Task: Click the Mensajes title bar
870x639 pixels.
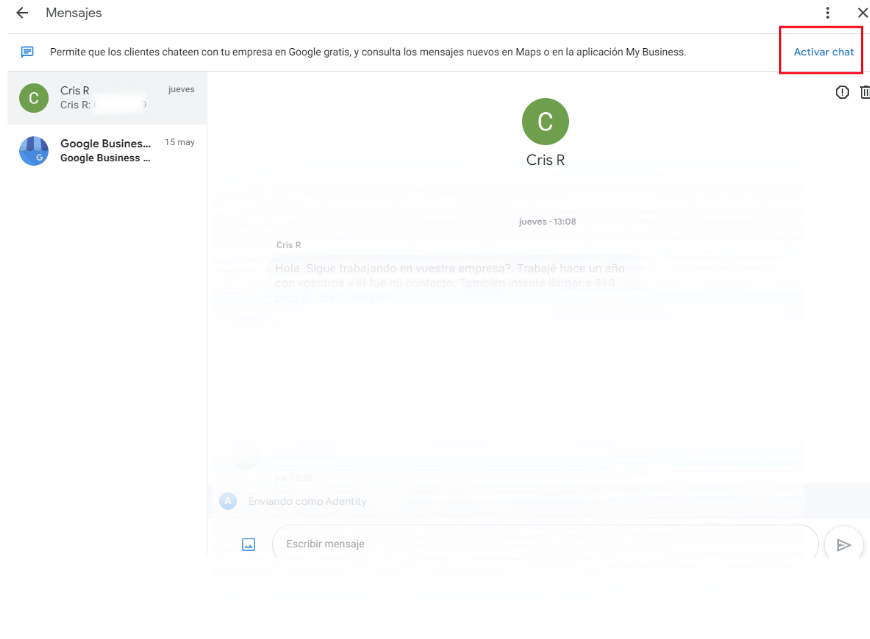Action: 73,12
